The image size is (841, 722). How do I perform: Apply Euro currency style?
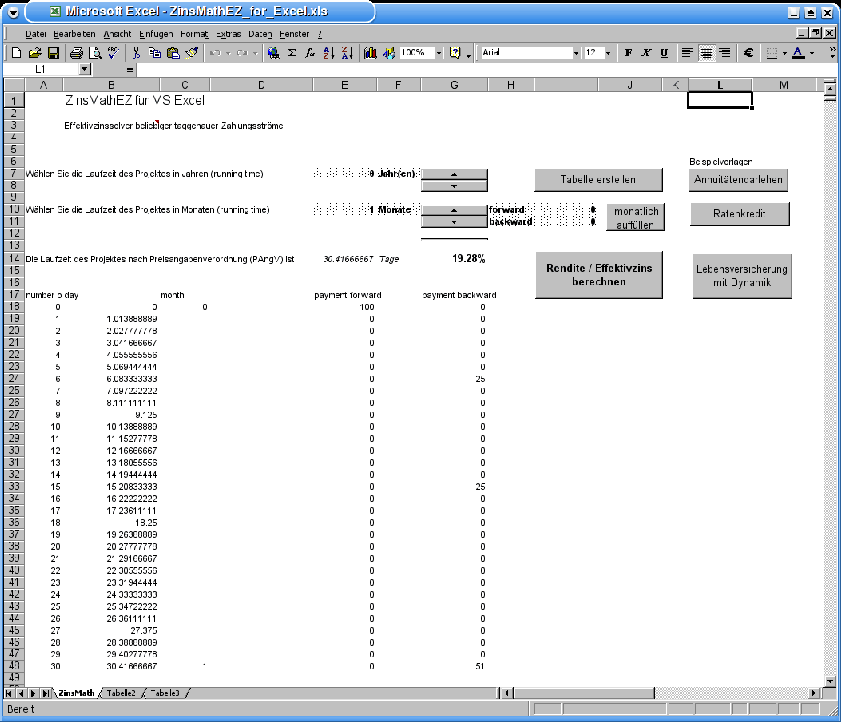click(748, 53)
